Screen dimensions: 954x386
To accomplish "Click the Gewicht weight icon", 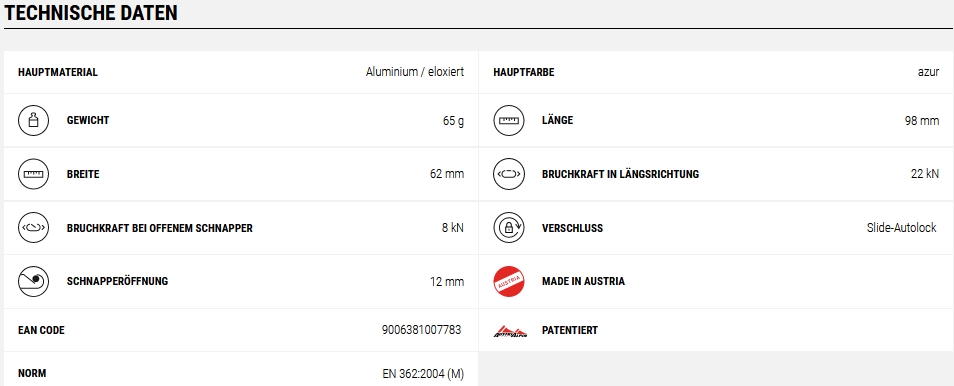I will 33,121.
